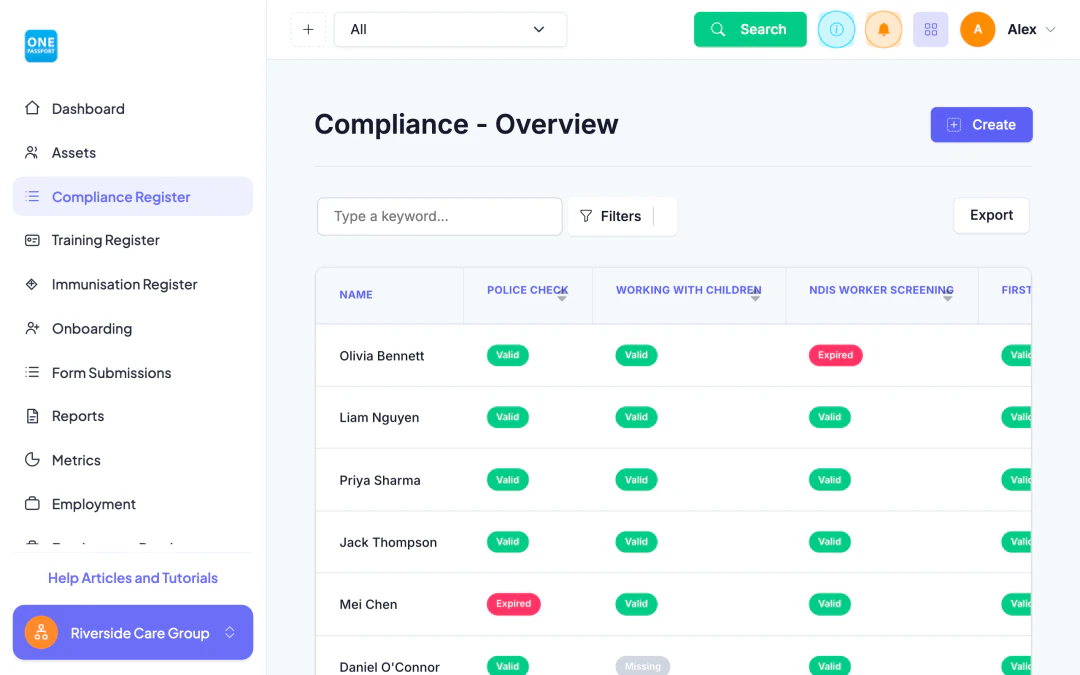1080x675 pixels.
Task: Click the Compliance Register list icon
Action: [x=32, y=196]
